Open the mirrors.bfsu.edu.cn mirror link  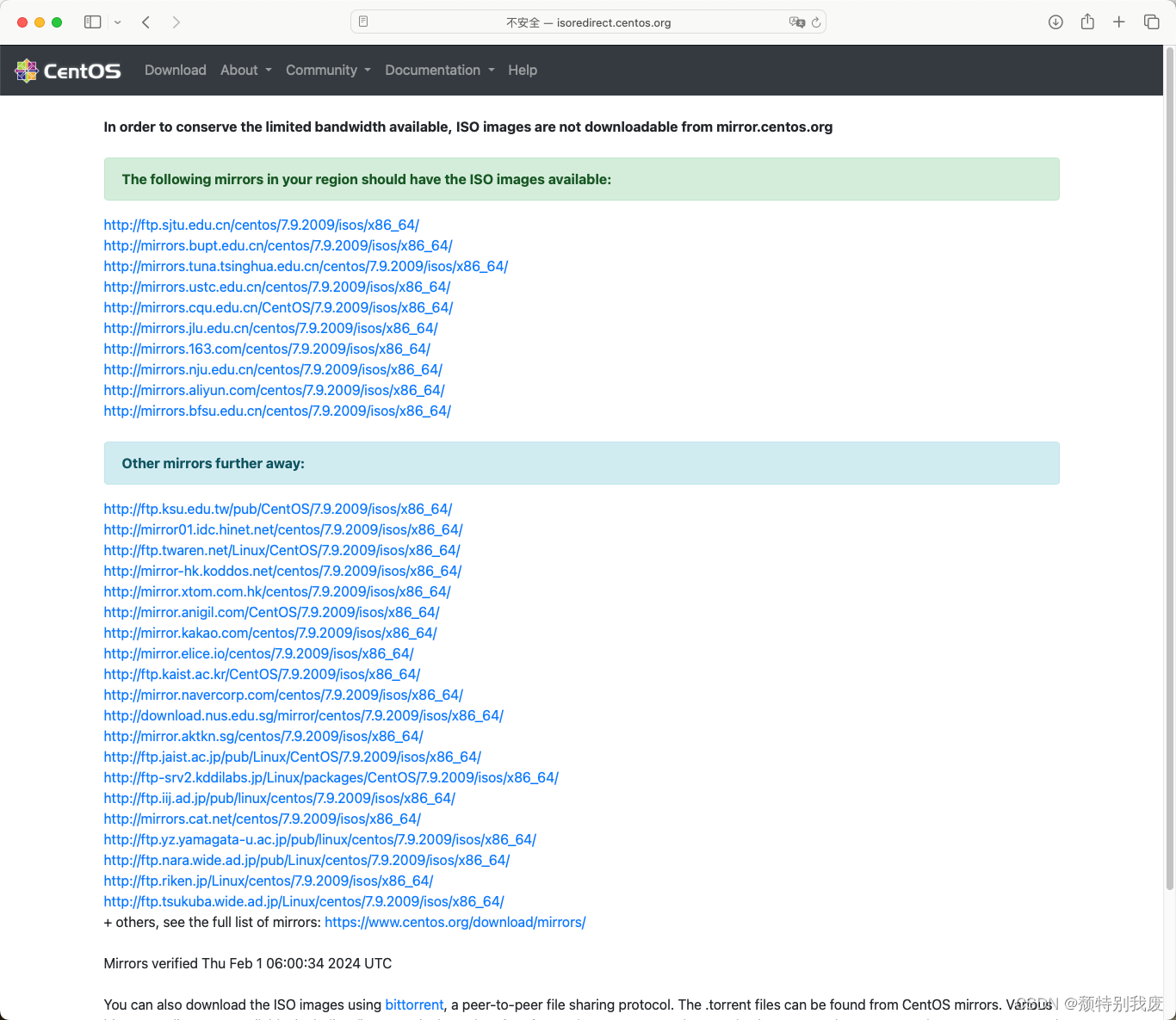[x=277, y=411]
